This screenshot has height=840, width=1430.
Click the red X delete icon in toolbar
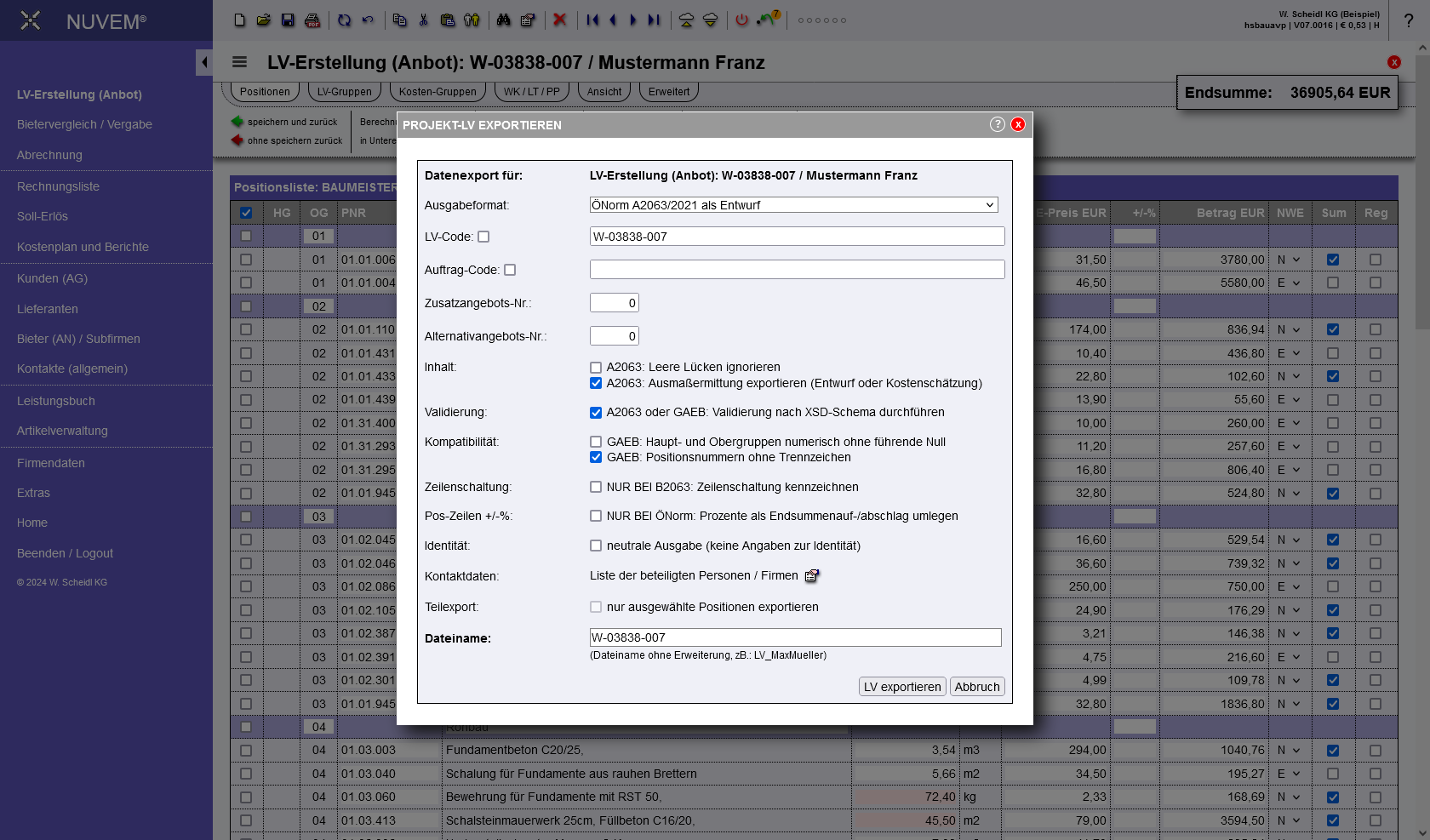point(559,20)
